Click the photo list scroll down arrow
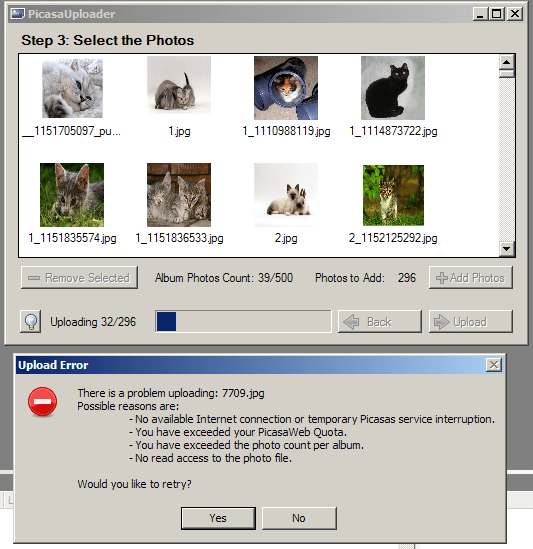 point(506,249)
